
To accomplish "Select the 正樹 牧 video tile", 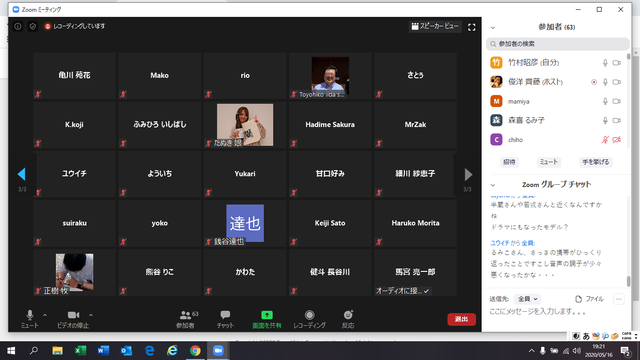I will [74, 272].
